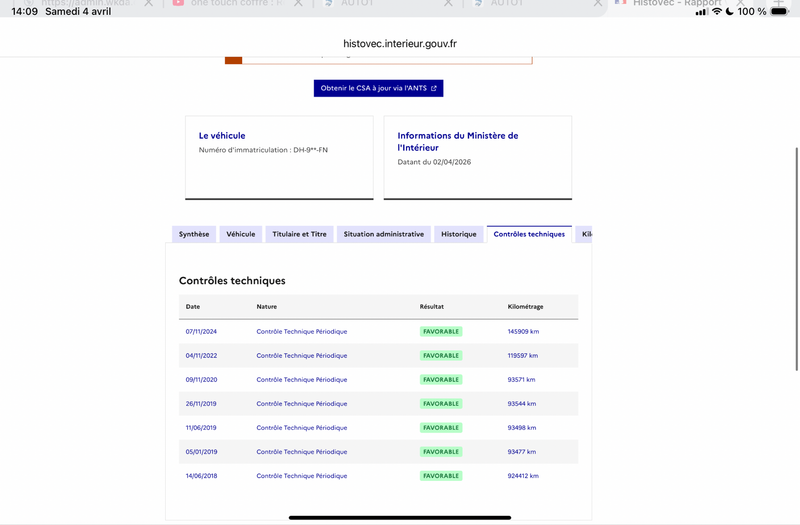This screenshot has height=525, width=800.
Task: Click the external link icon on ANTS button
Action: tap(433, 88)
